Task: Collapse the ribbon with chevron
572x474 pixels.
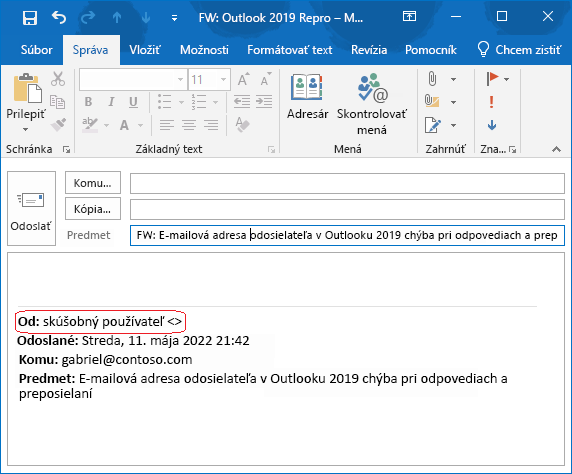Action: (x=556, y=149)
